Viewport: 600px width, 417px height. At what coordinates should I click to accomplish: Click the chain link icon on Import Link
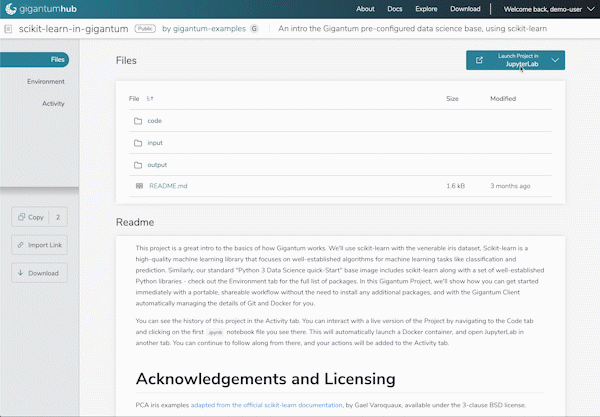point(21,245)
